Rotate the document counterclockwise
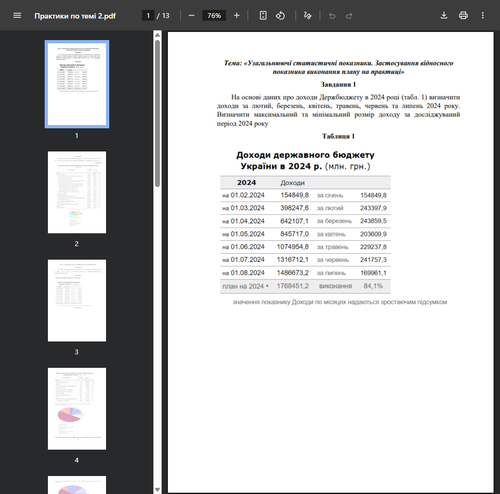Viewport: 500px width, 494px height. pos(280,16)
